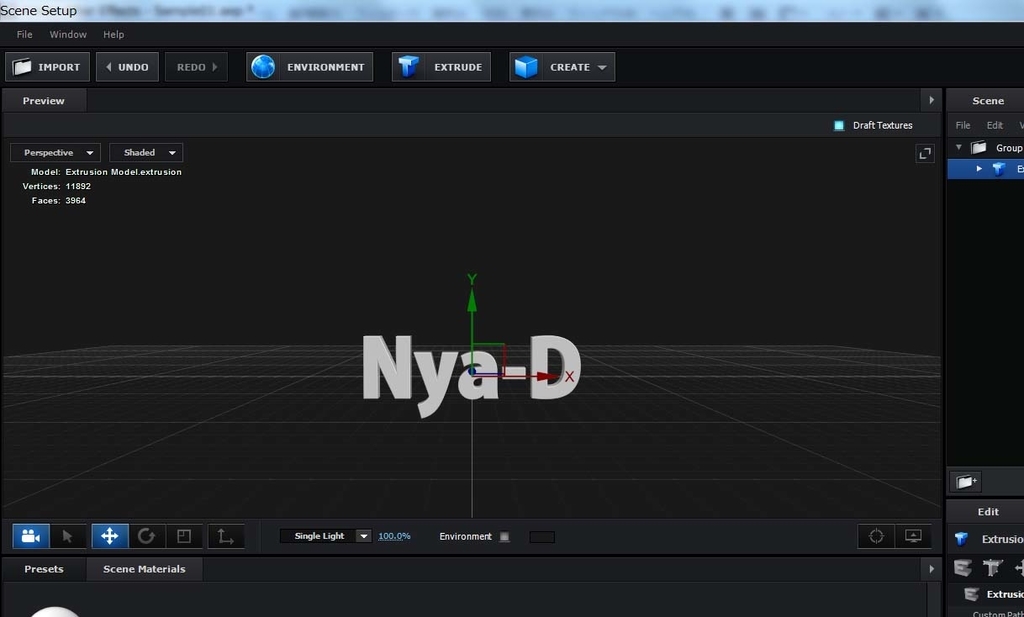The width and height of the screenshot is (1024, 617).
Task: Select the scale tool
Action: pyautogui.click(x=184, y=537)
